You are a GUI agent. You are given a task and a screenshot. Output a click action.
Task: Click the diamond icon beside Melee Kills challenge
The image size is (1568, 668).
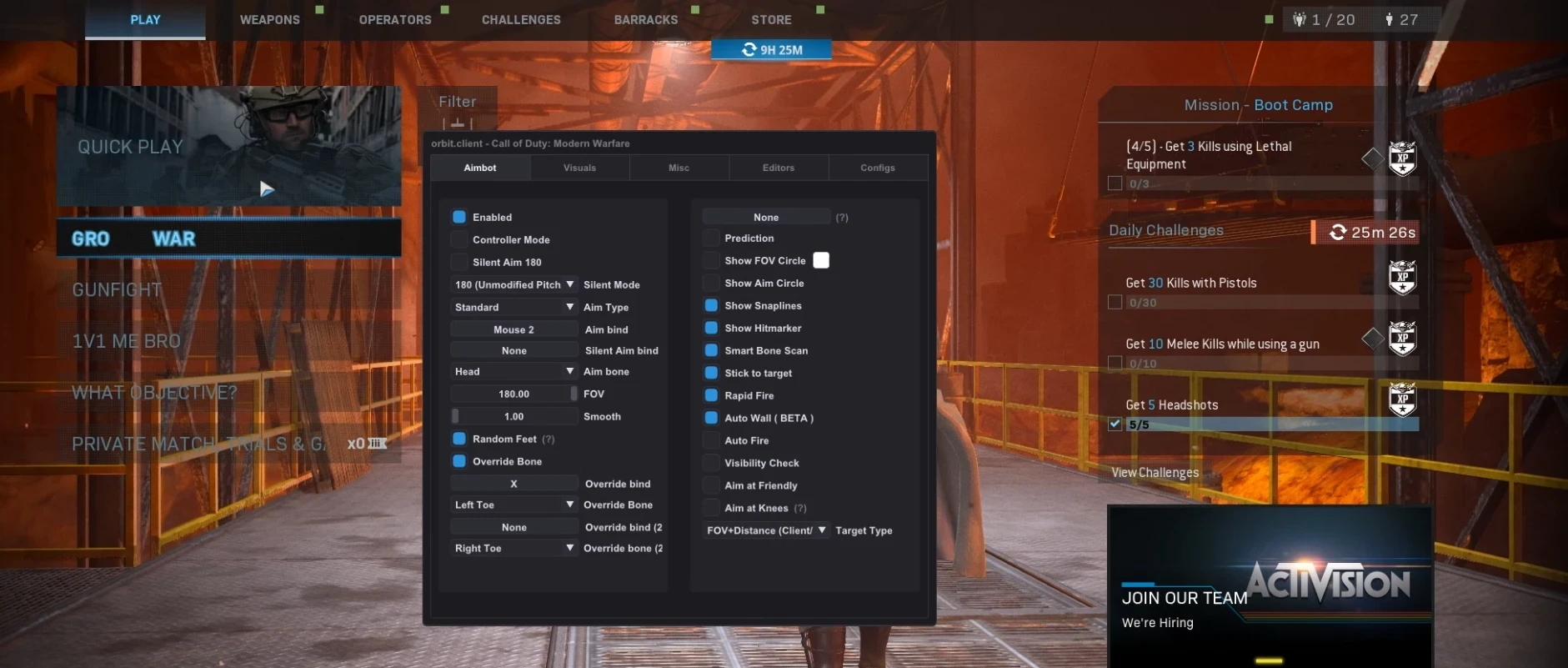click(x=1372, y=338)
